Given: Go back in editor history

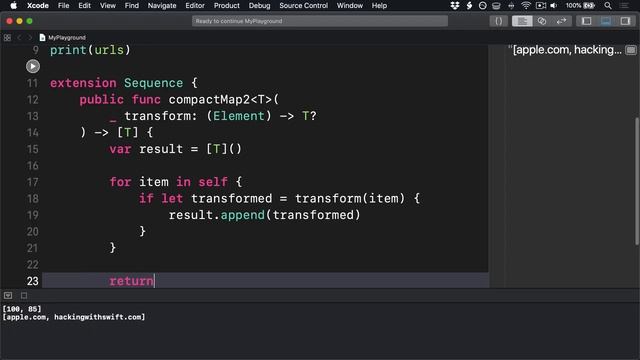Looking at the screenshot, I should pos(19,38).
